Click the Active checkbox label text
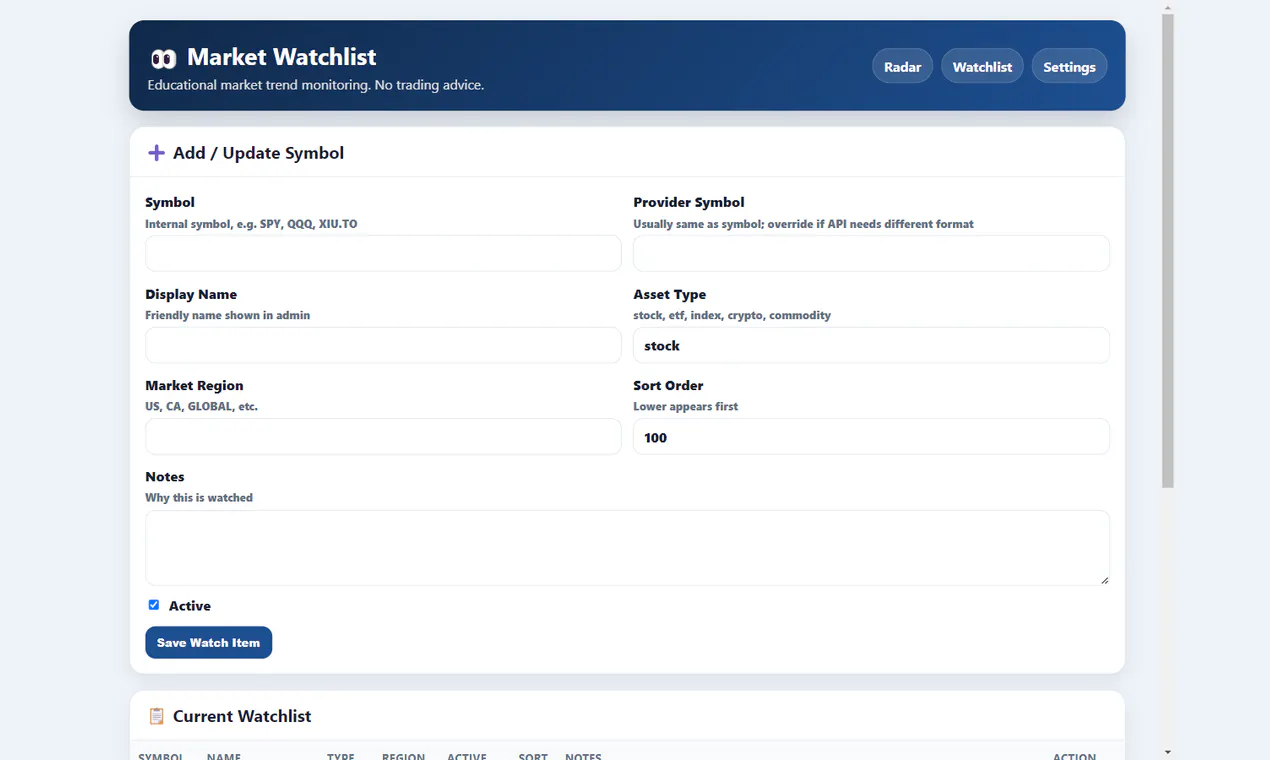 (190, 606)
